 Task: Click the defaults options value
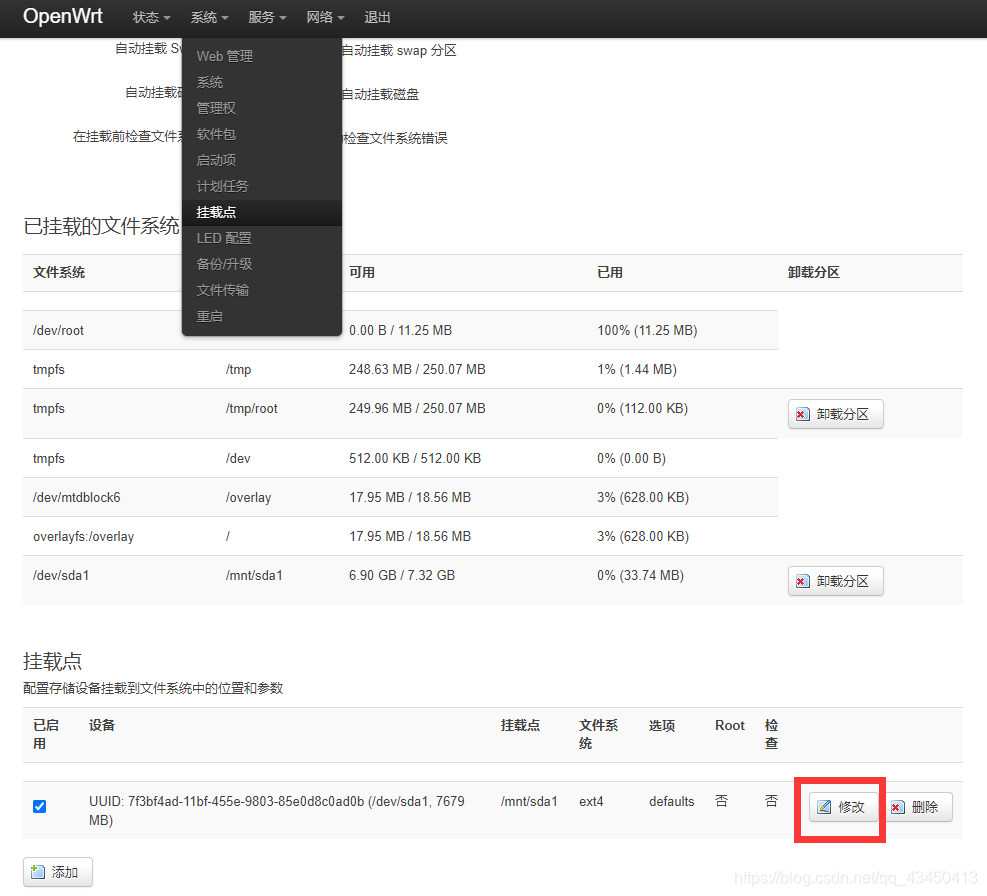click(x=672, y=802)
